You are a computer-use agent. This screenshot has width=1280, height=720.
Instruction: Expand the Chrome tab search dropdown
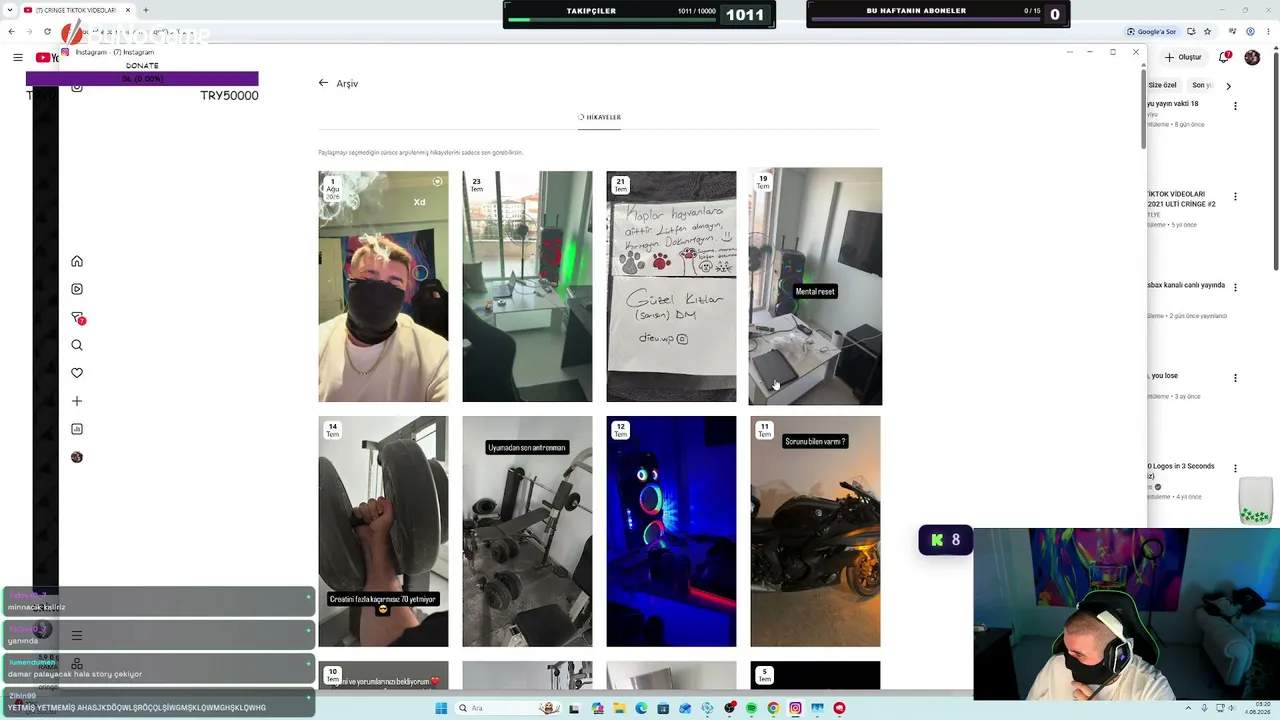10,10
